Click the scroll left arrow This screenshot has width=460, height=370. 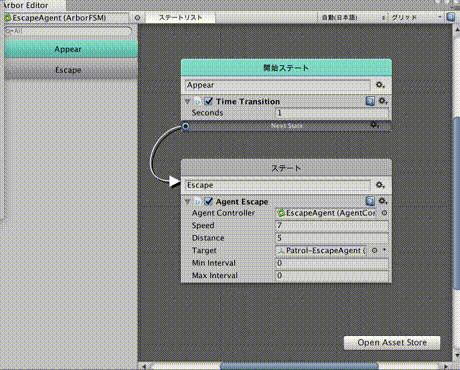point(144,366)
